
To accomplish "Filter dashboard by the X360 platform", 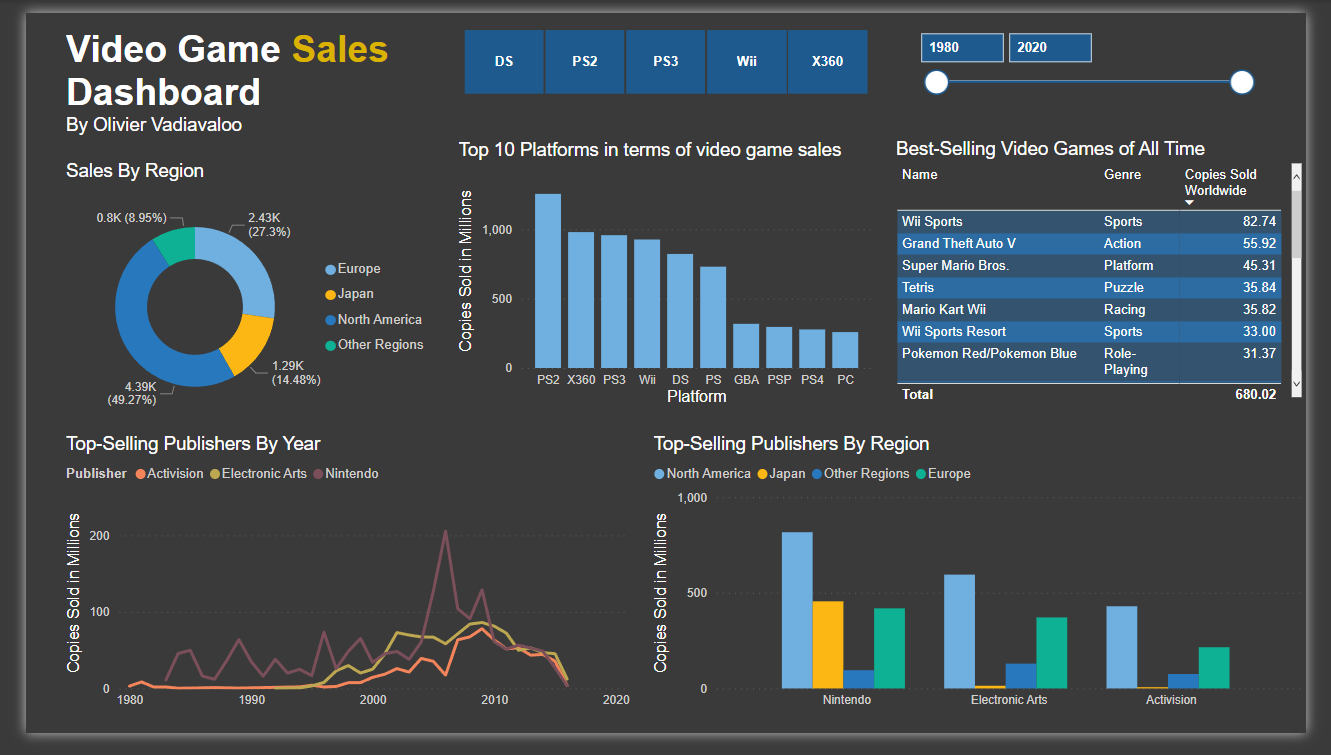I will point(827,61).
